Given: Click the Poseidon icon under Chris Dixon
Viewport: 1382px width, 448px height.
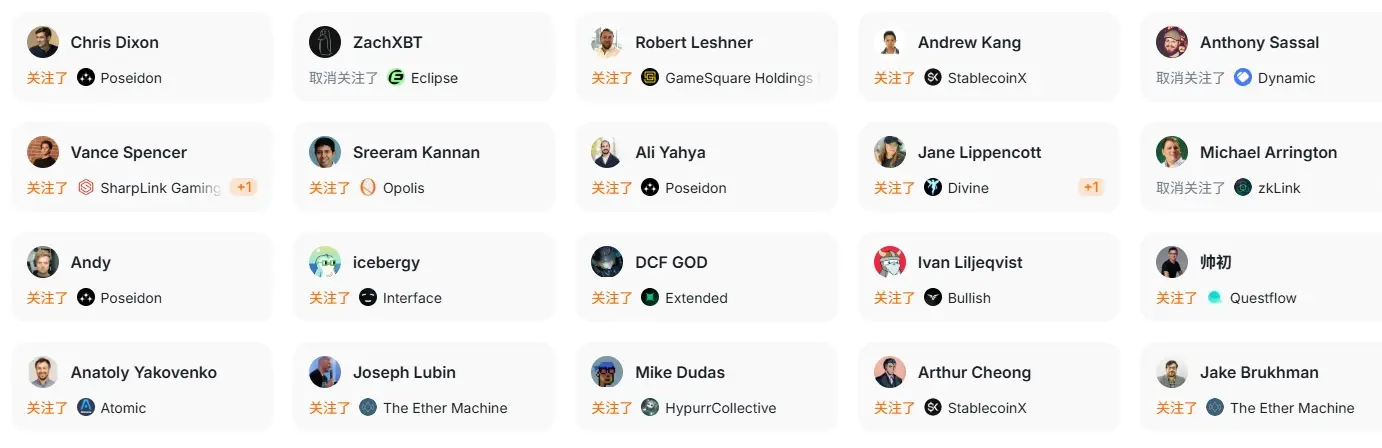Looking at the screenshot, I should point(86,78).
